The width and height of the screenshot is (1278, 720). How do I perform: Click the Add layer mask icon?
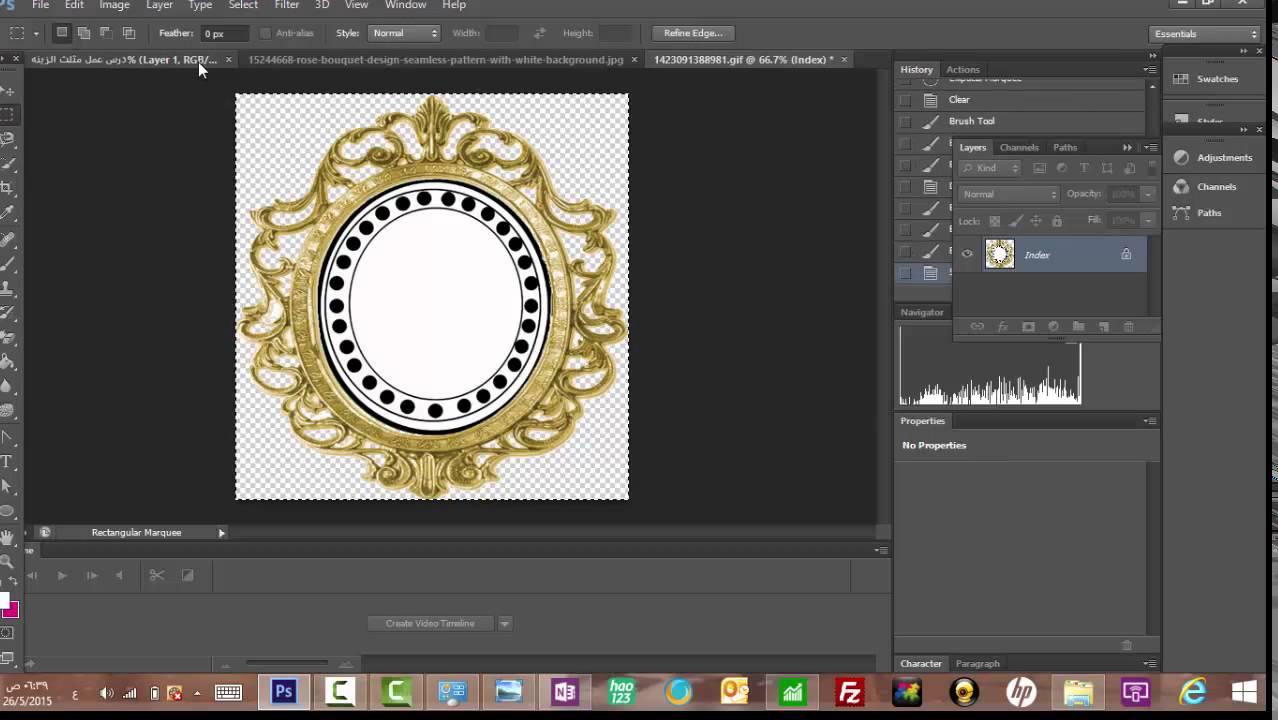coord(1028,327)
